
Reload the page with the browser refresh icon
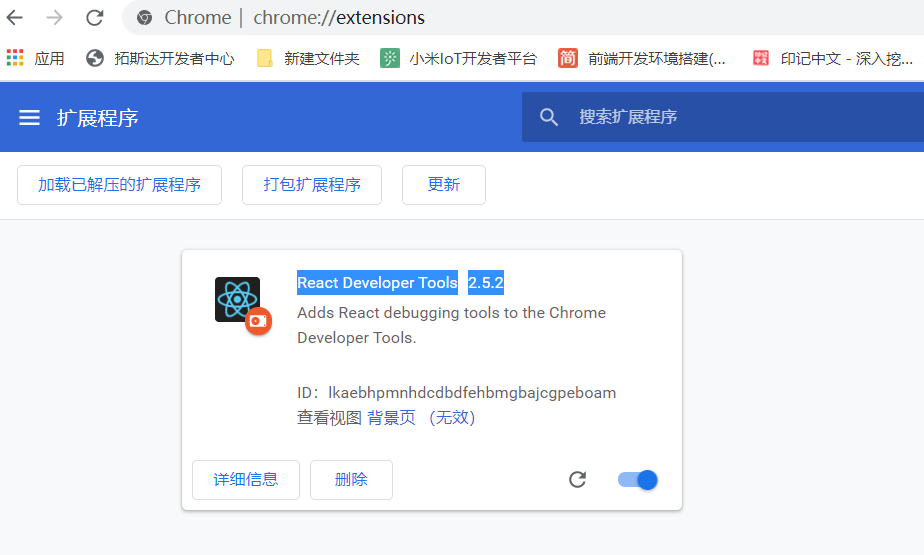click(x=94, y=18)
